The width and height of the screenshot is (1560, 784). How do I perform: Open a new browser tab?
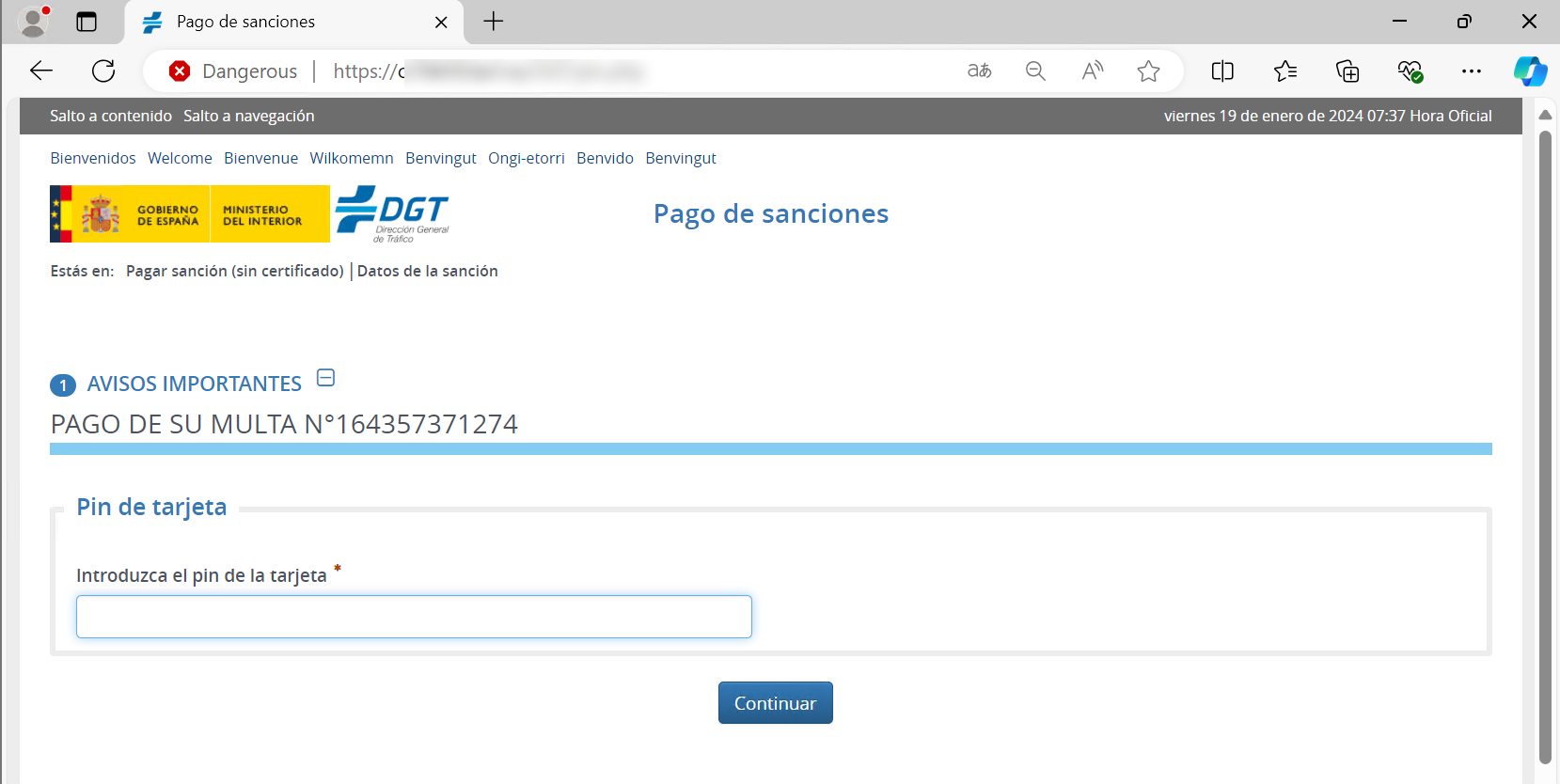point(494,22)
